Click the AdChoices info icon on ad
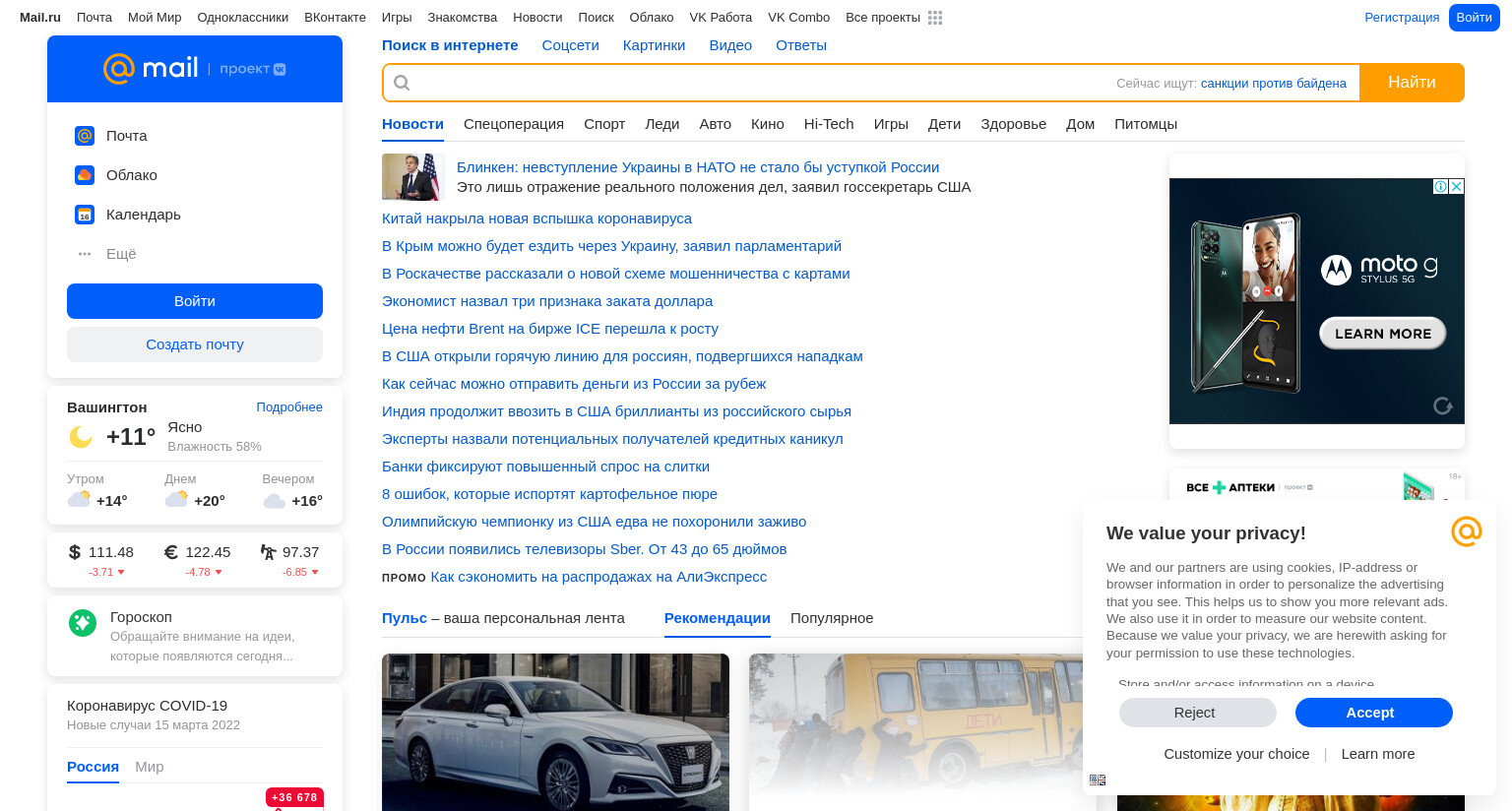 point(1440,186)
